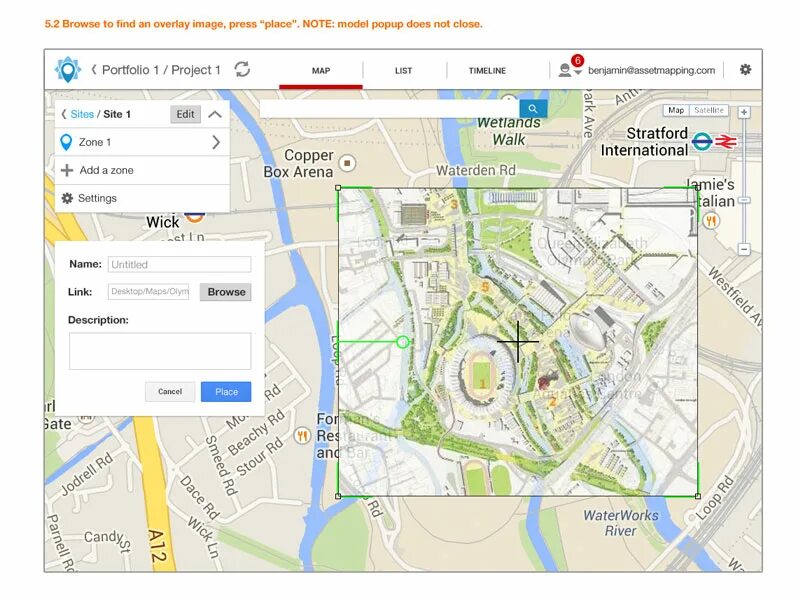Click the restaurant icon near Forman's Restaurant
Screen dimensions: 800x600
pos(303,436)
